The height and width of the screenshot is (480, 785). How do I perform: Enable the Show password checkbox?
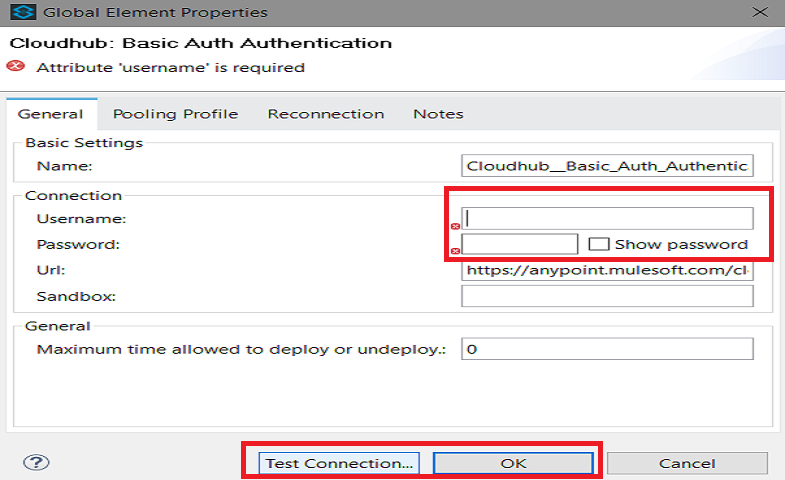pyautogui.click(x=599, y=244)
